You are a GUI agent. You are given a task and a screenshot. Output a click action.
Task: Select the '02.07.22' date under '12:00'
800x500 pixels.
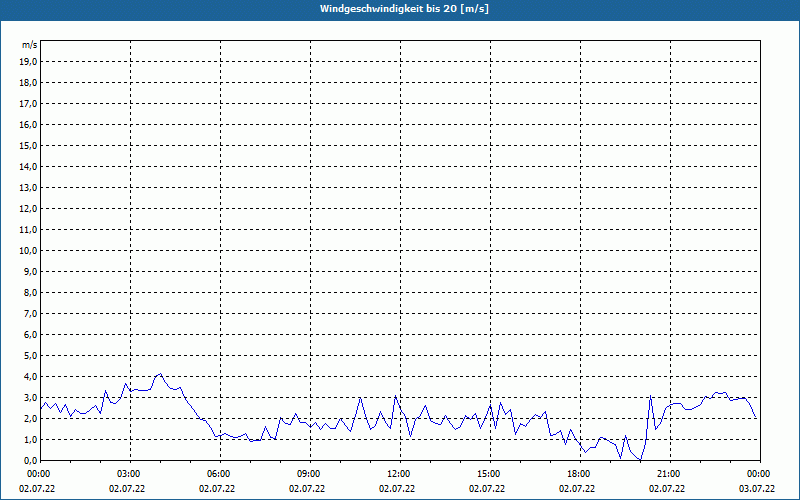point(397,489)
